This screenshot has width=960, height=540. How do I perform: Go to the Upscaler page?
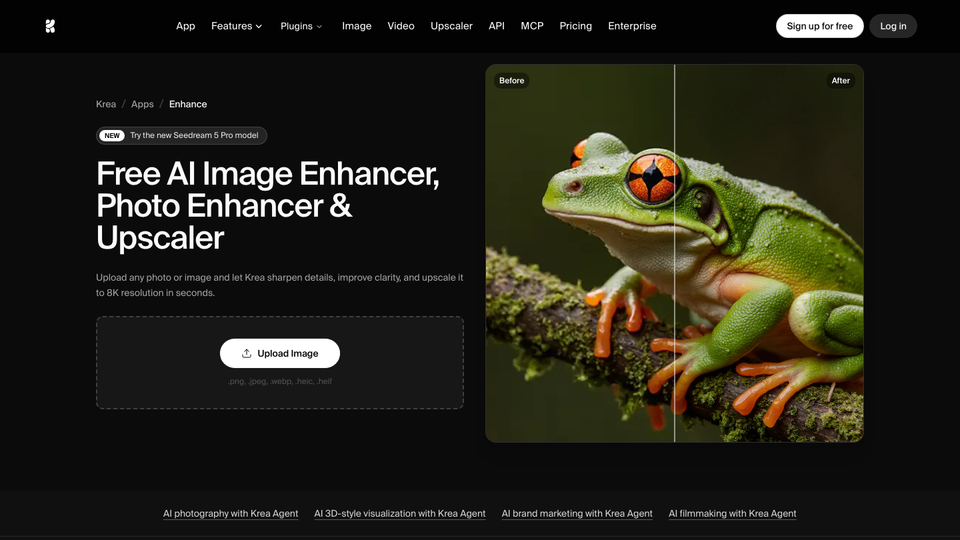(451, 26)
